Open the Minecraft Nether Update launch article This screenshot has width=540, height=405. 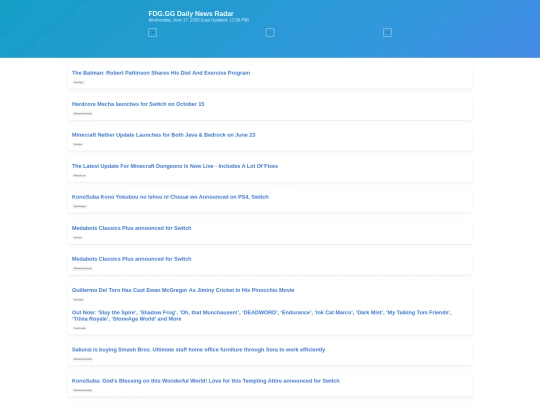[163, 135]
